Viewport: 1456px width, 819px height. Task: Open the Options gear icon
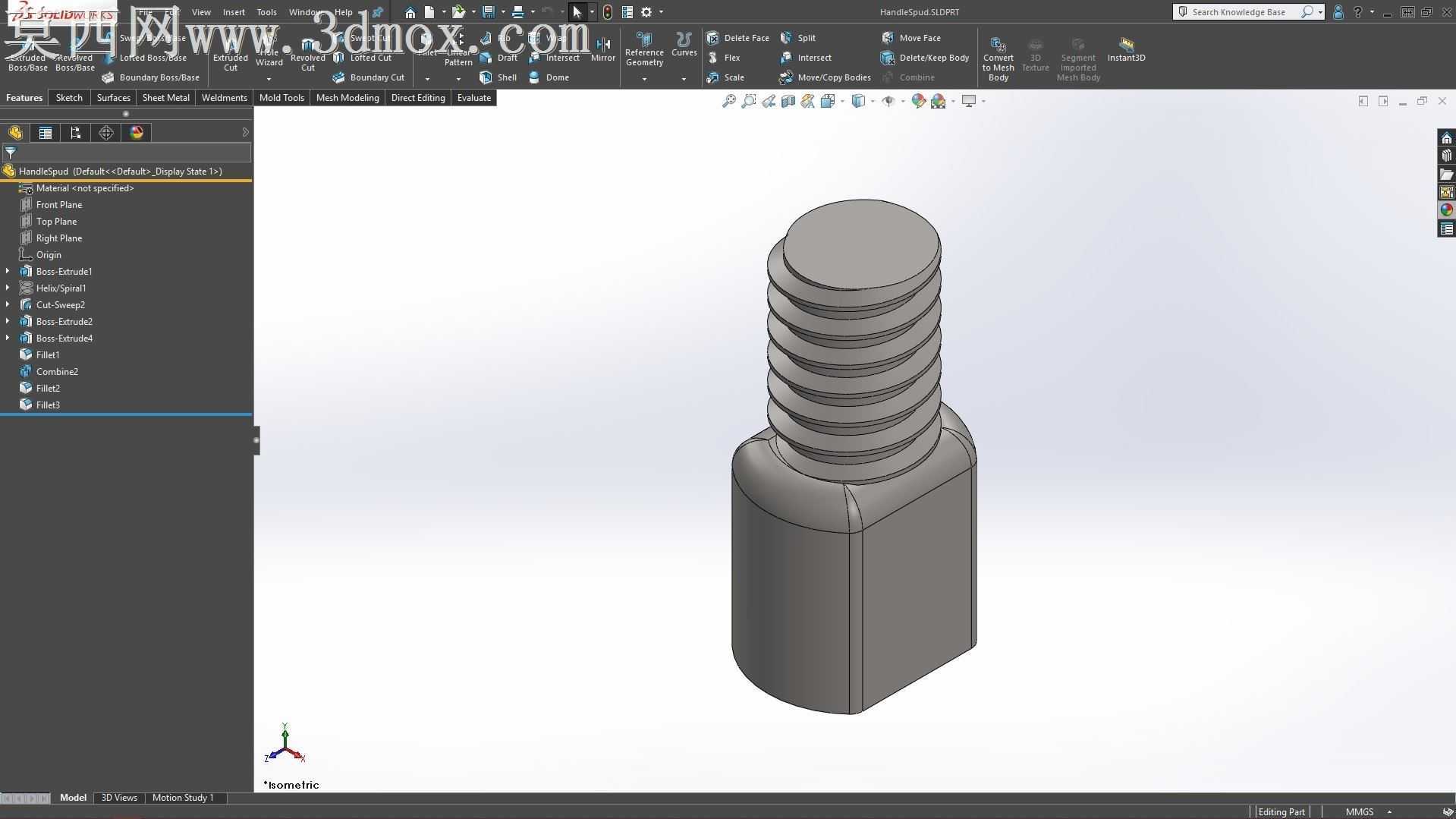point(646,12)
